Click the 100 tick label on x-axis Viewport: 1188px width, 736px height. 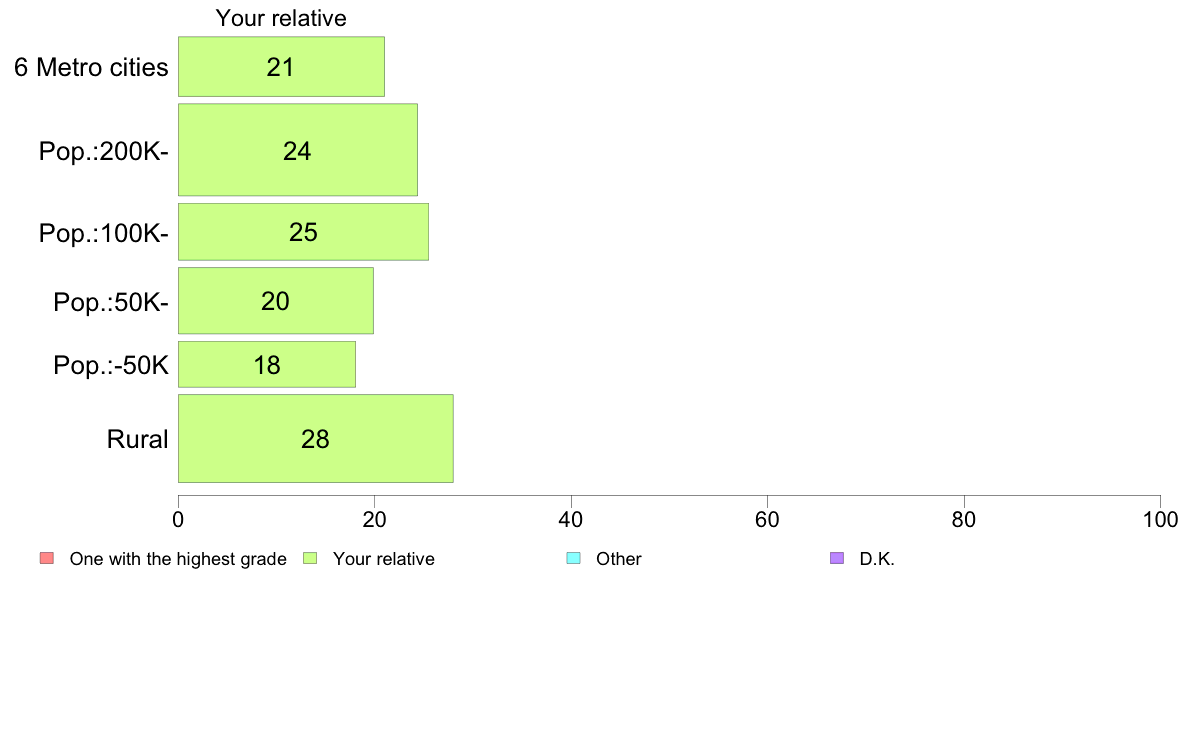1161,519
